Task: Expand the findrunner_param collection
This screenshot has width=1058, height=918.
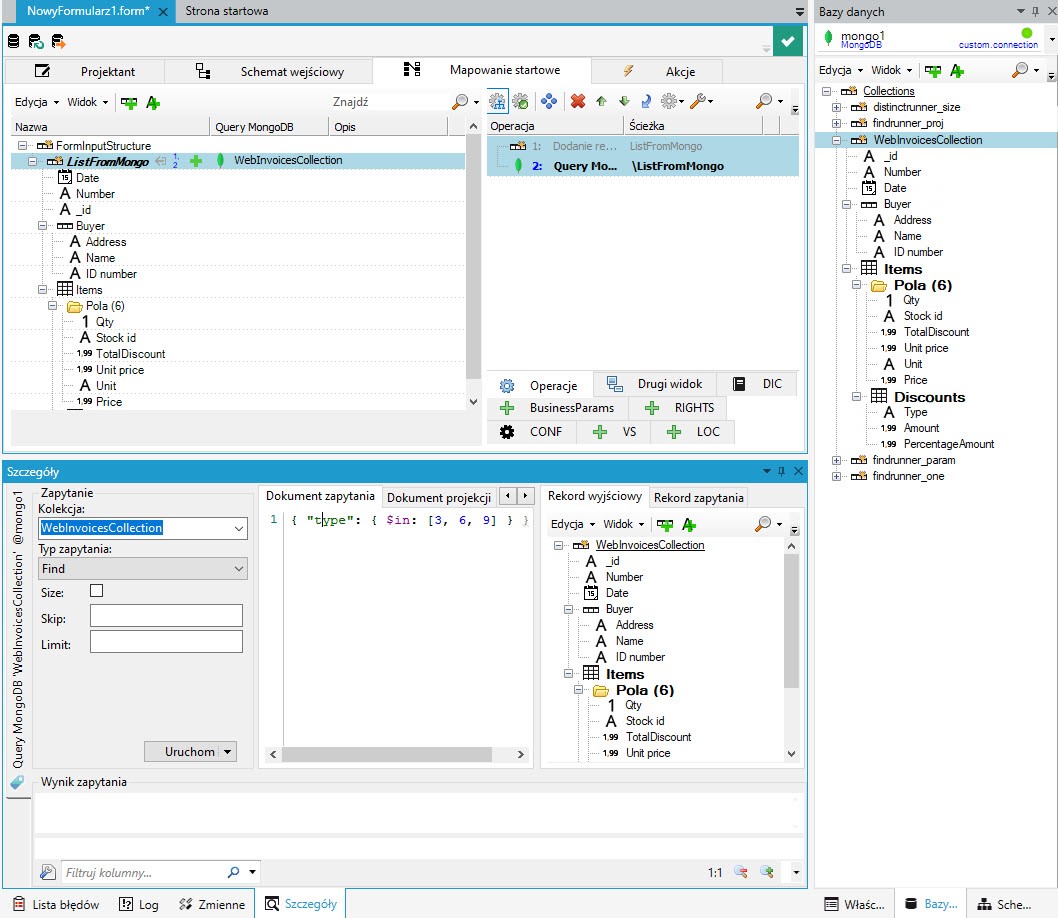Action: [836, 461]
